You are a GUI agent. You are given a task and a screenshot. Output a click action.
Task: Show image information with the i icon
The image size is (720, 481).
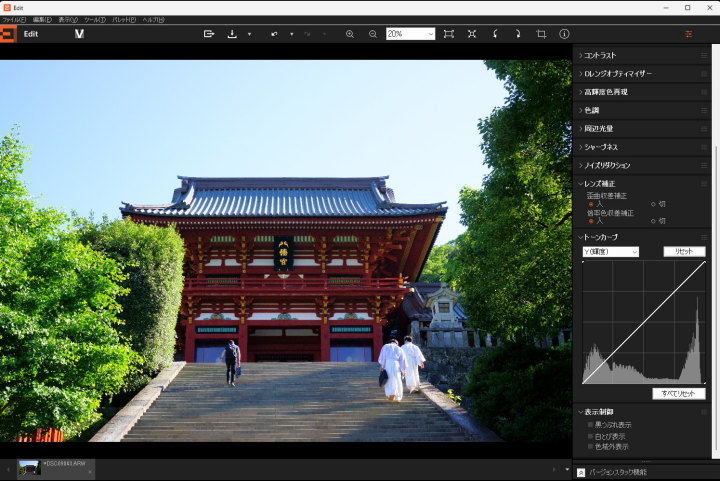tap(564, 34)
